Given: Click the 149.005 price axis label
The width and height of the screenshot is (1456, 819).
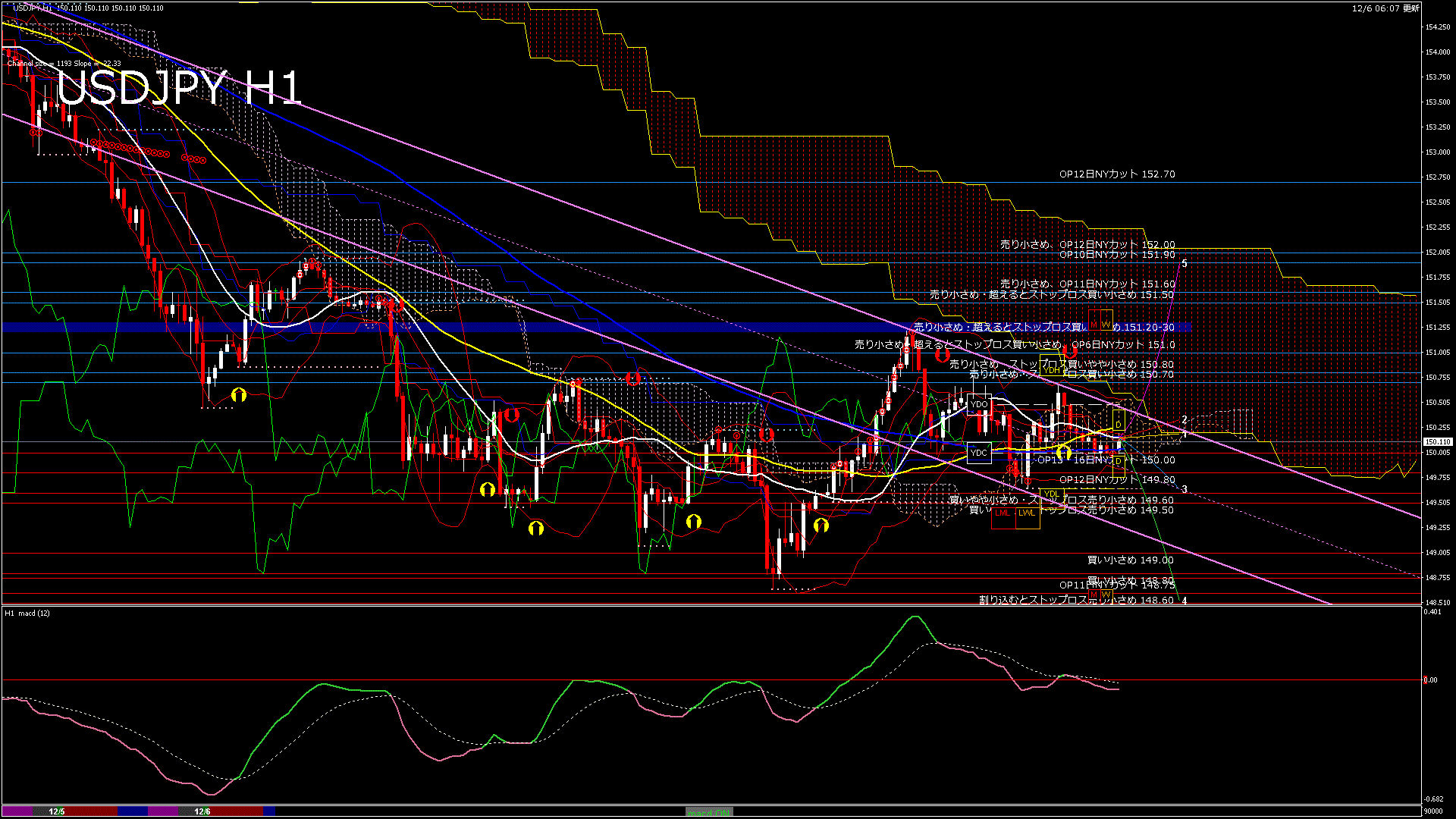Looking at the screenshot, I should coord(1438,553).
